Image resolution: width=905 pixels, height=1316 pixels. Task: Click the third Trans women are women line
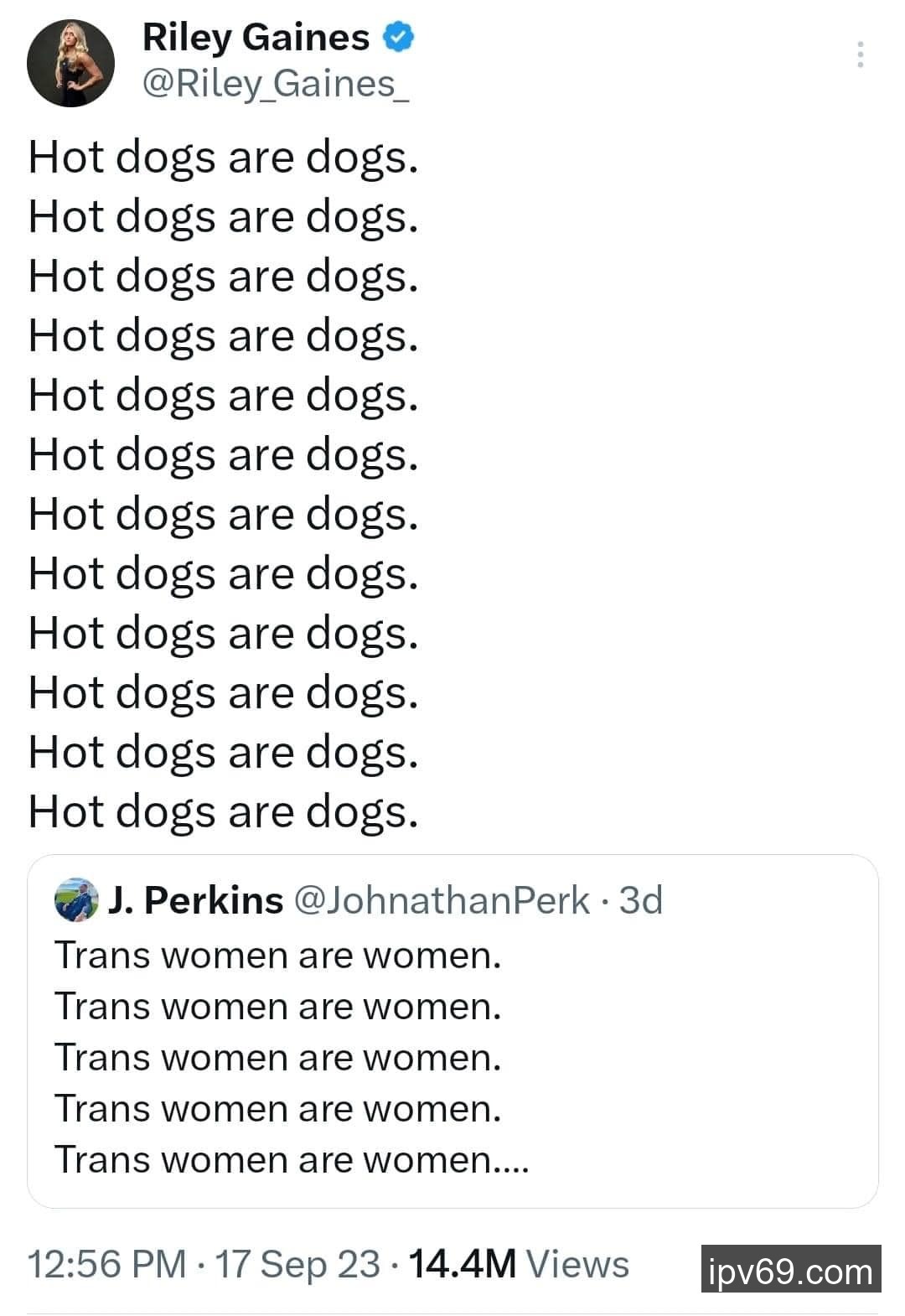(x=277, y=1058)
